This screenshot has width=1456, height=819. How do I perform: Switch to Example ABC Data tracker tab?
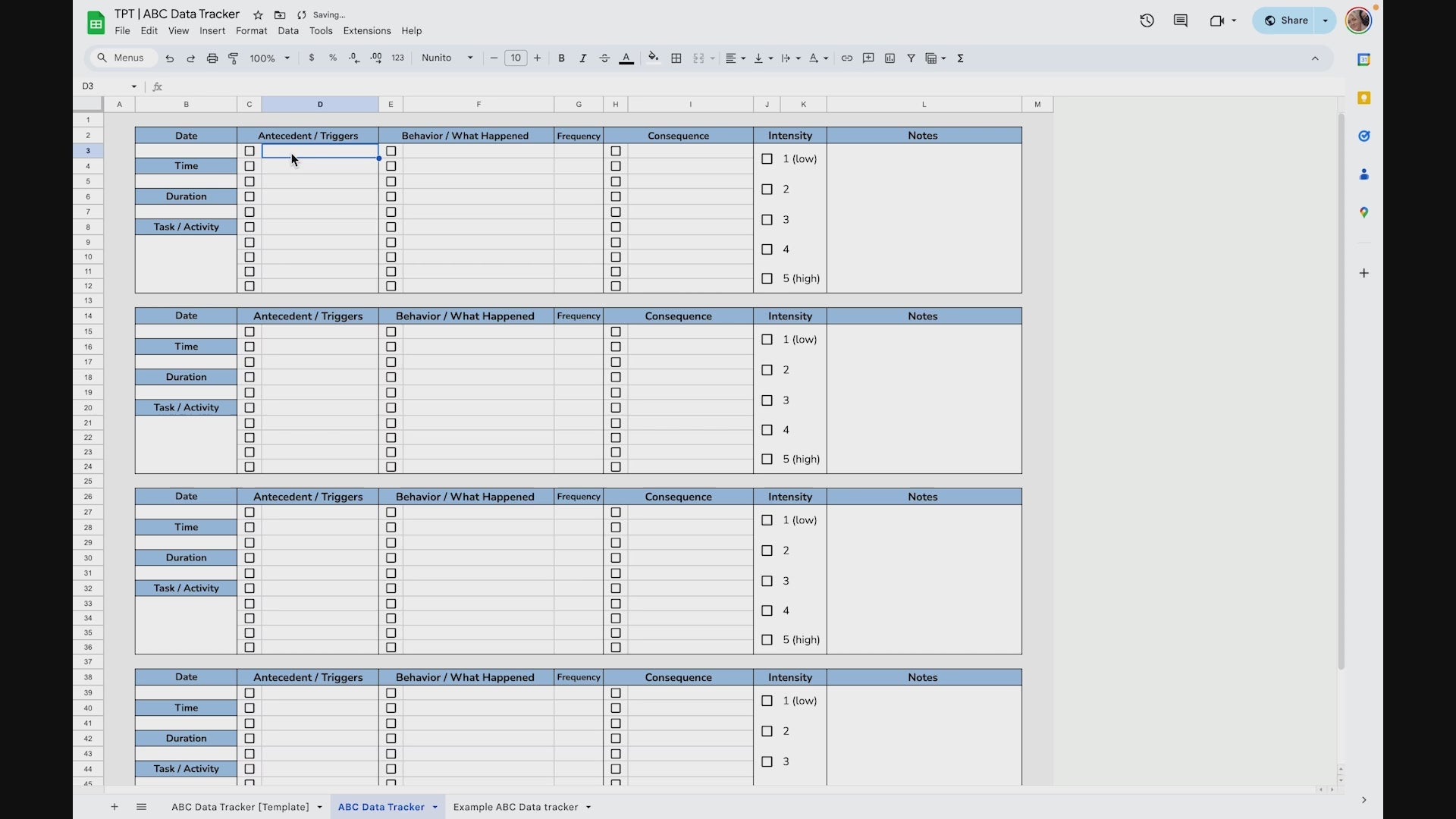(x=516, y=807)
